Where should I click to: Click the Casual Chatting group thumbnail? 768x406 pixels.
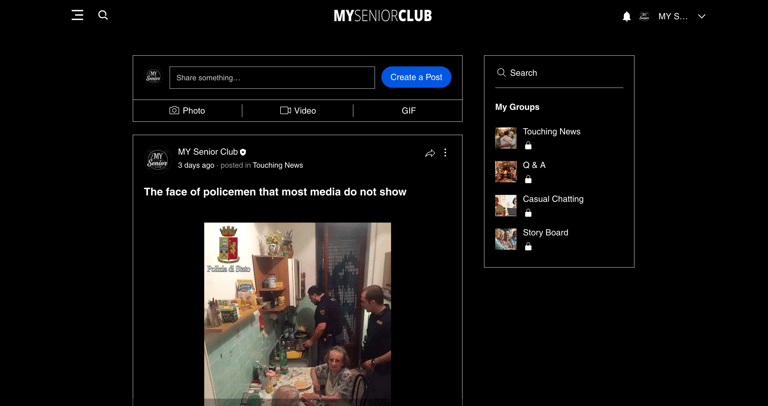[x=505, y=206]
